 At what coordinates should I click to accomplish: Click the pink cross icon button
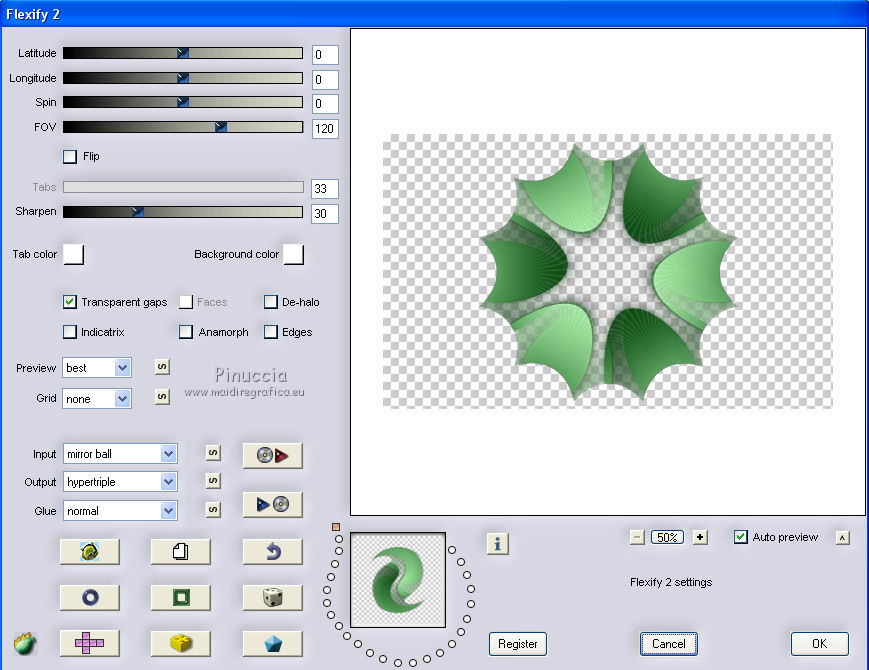click(x=90, y=643)
